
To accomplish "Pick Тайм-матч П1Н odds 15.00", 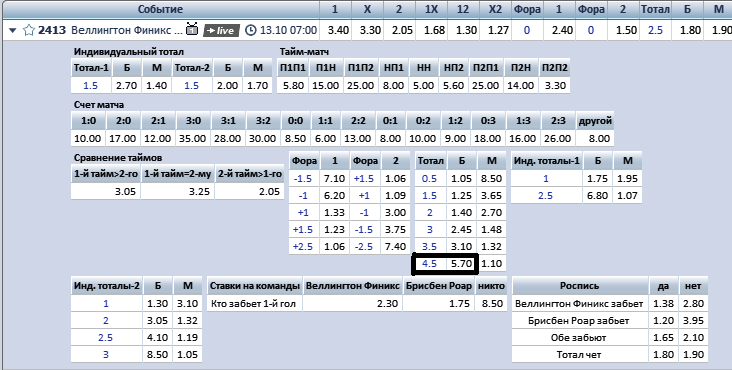I will tap(326, 85).
